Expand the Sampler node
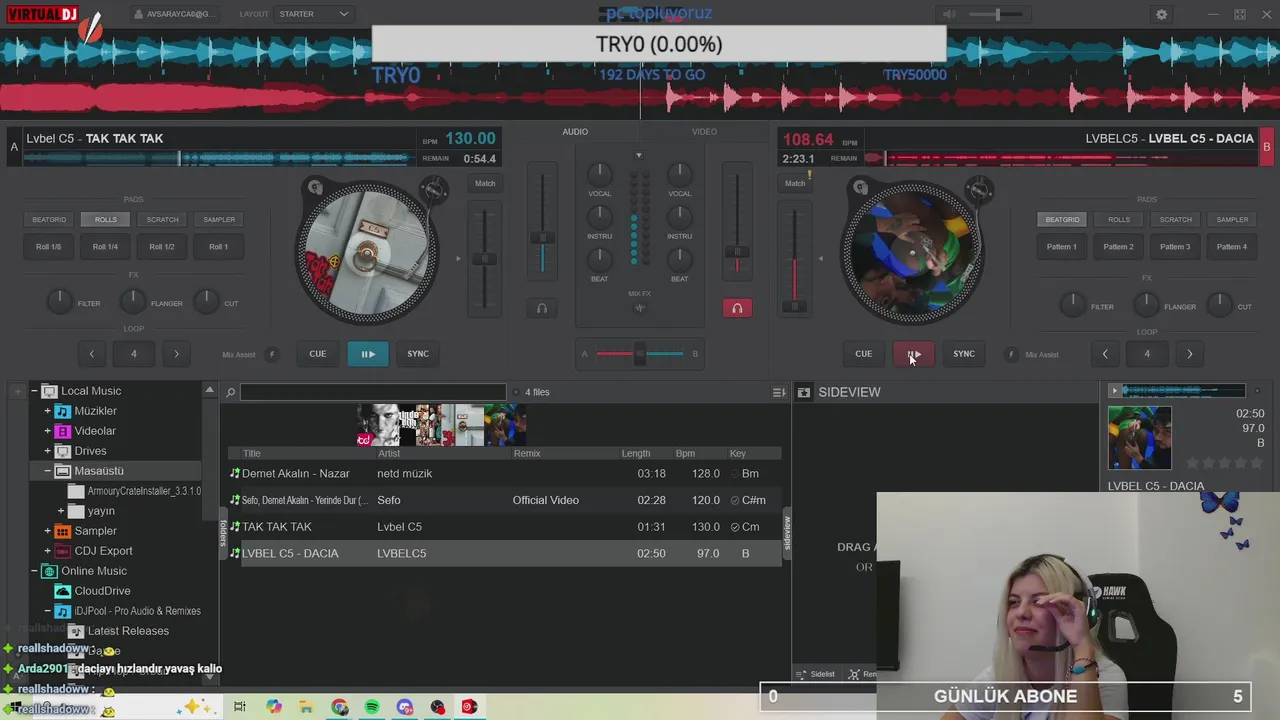Screen dimensions: 1280x720 (x=47, y=531)
